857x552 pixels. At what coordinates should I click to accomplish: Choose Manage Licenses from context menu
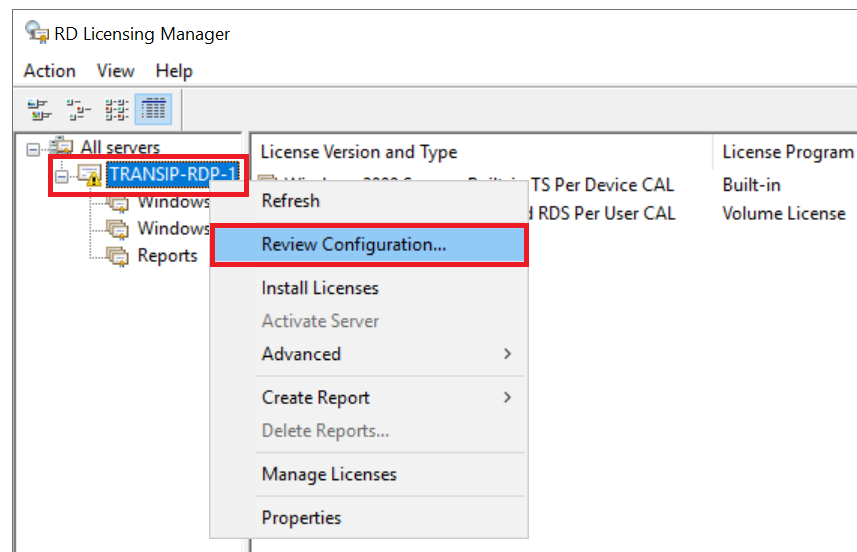point(369,474)
